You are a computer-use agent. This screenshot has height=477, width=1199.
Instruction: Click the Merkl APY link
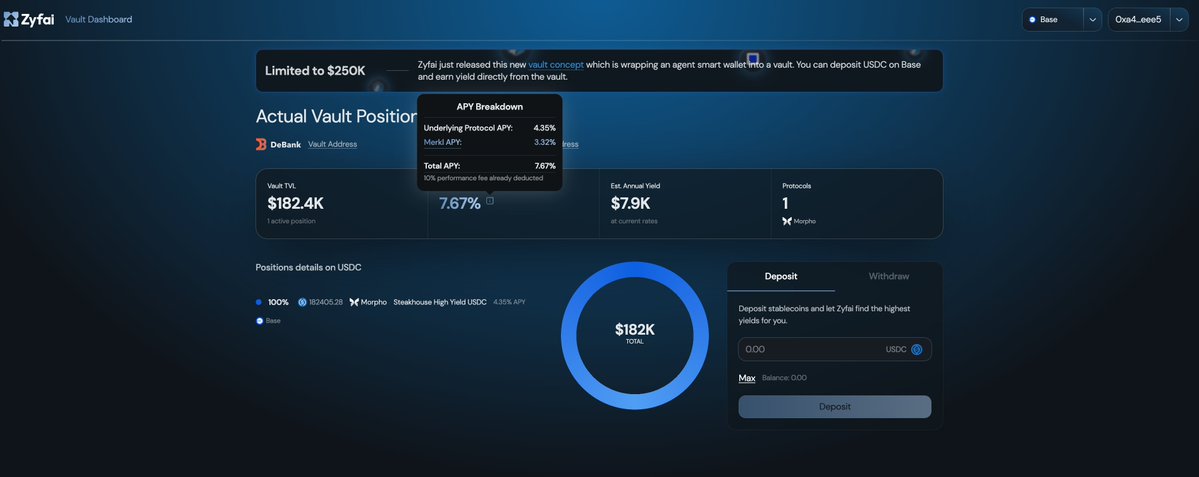pos(443,142)
